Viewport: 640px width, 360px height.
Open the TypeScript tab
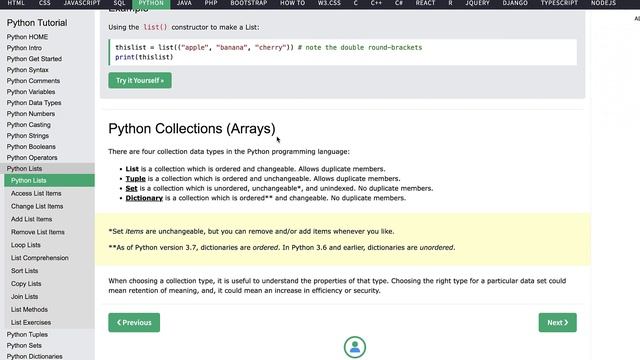point(559,3)
